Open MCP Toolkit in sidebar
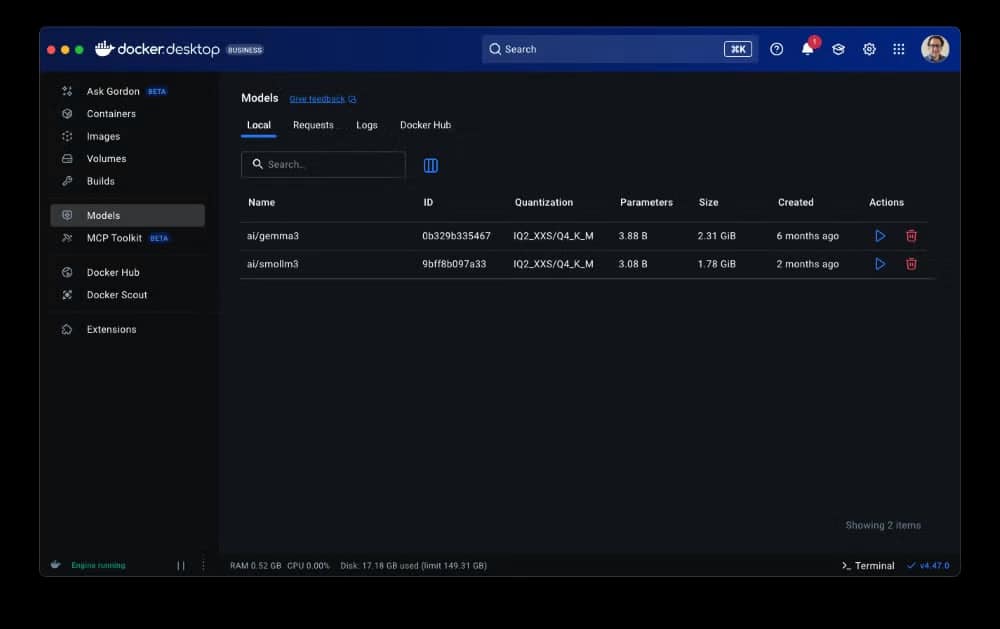The height and width of the screenshot is (629, 1000). point(113,238)
